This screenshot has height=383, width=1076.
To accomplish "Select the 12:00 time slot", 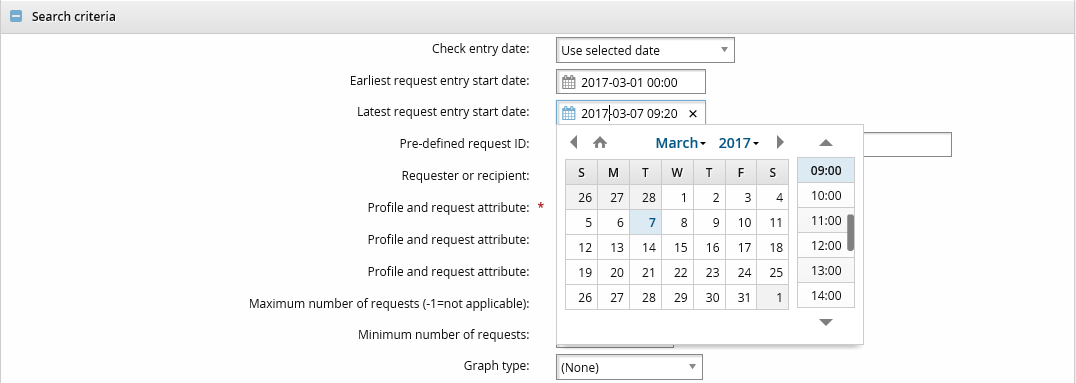I will (x=826, y=245).
